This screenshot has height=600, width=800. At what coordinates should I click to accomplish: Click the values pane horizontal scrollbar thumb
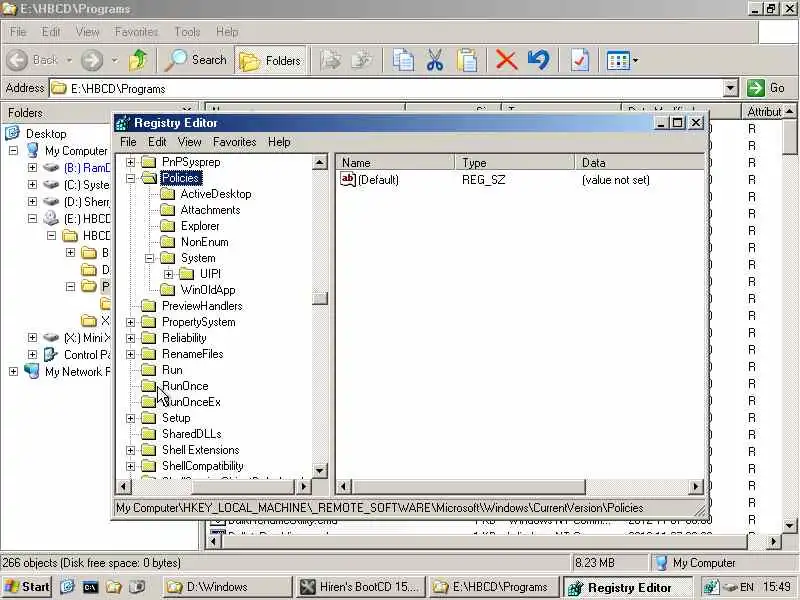468,487
